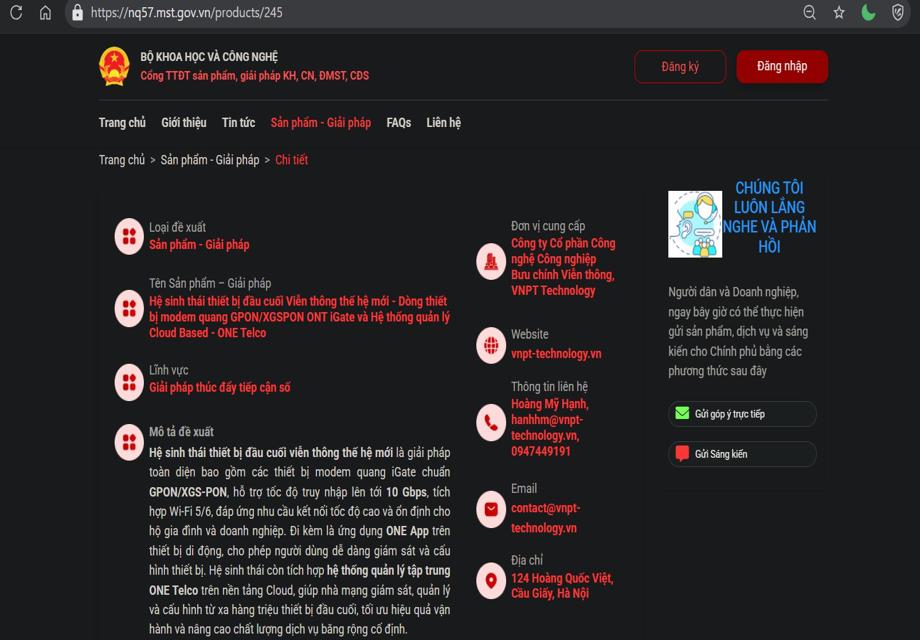Toggle the dark mode moon icon
This screenshot has width=920, height=640.
click(868, 12)
